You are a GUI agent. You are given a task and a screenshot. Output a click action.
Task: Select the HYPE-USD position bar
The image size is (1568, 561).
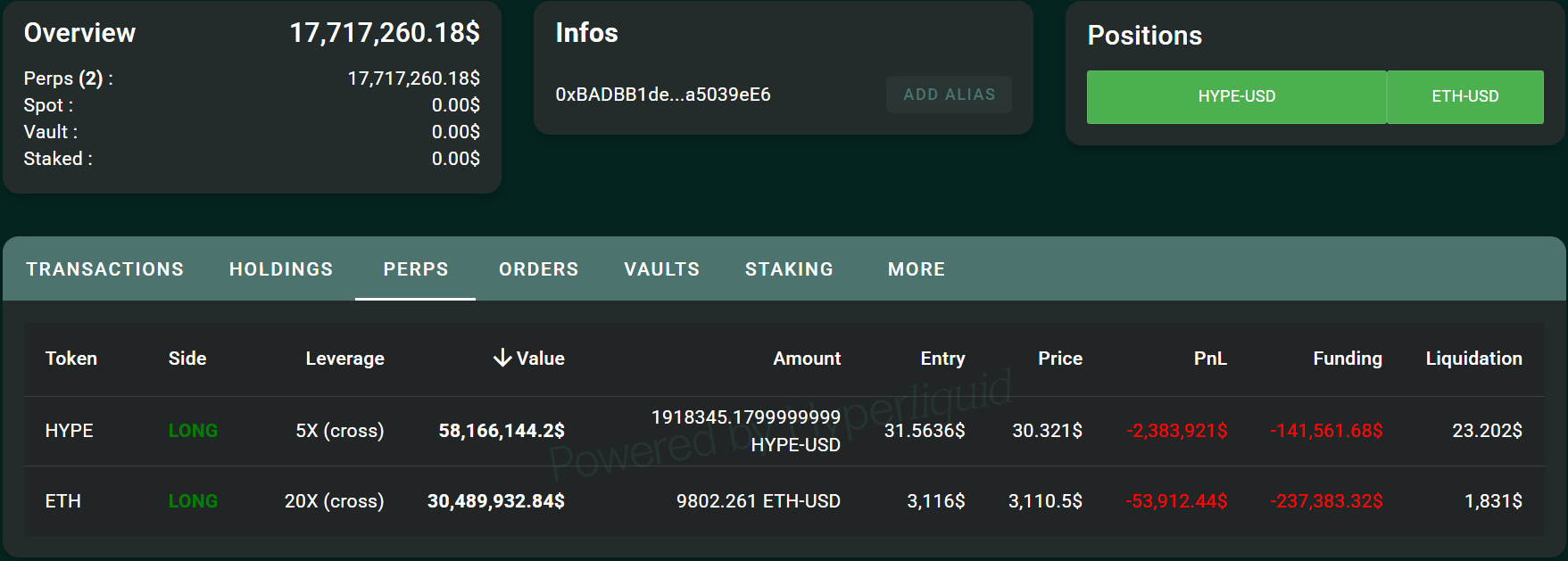click(x=1236, y=96)
